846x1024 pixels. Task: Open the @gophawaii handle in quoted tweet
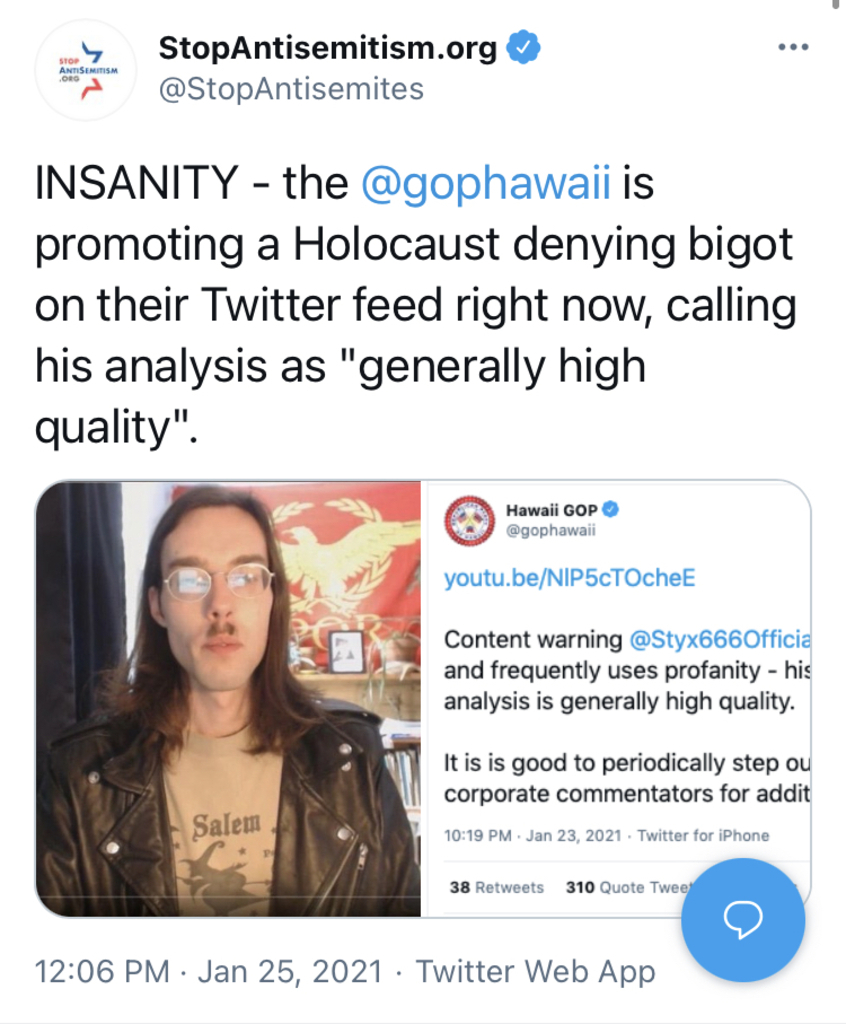[551, 530]
